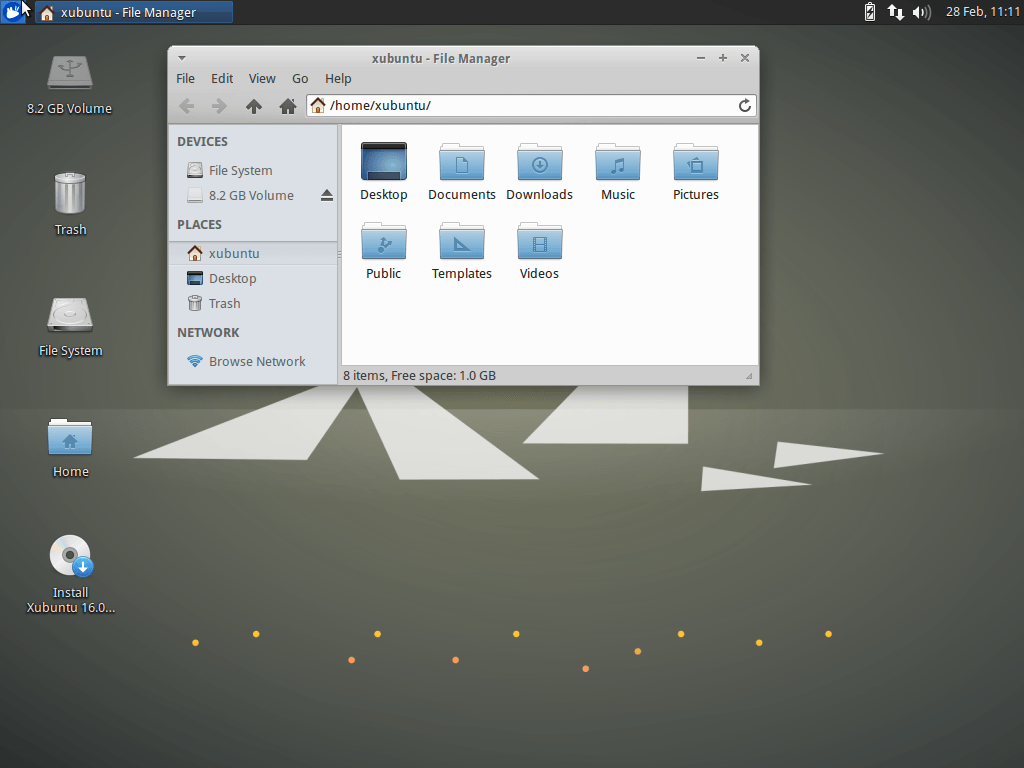Open the Whisker applications menu

click(x=12, y=12)
